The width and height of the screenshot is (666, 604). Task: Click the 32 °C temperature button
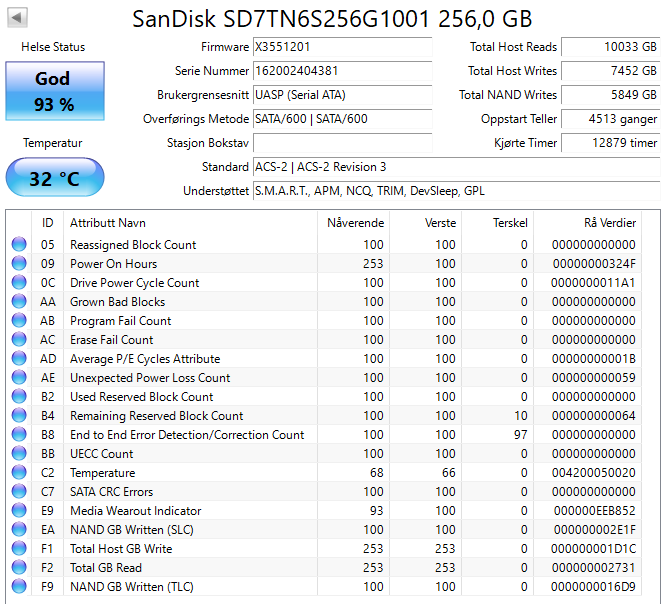pos(53,180)
